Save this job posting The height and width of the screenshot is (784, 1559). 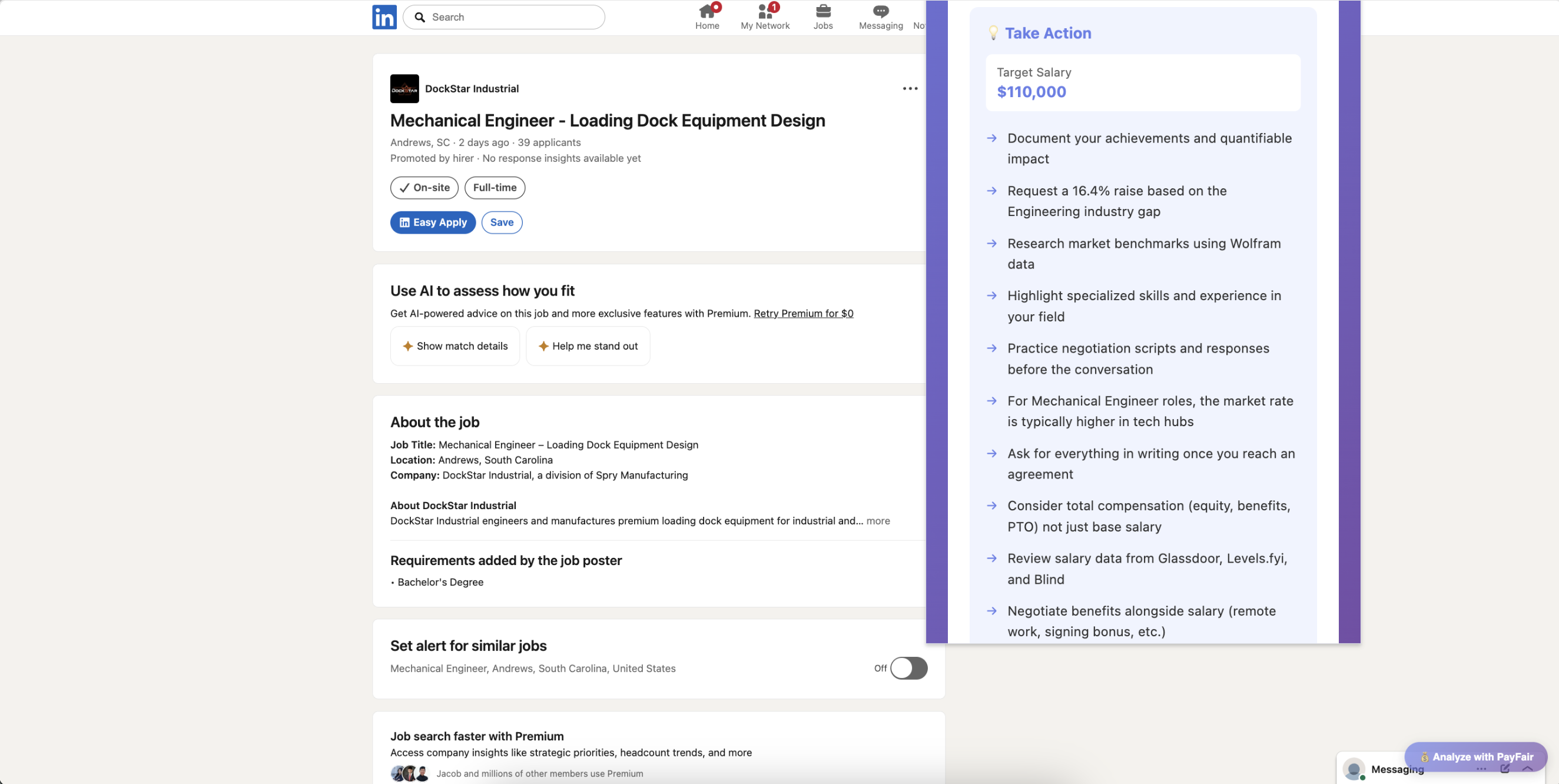click(x=501, y=222)
